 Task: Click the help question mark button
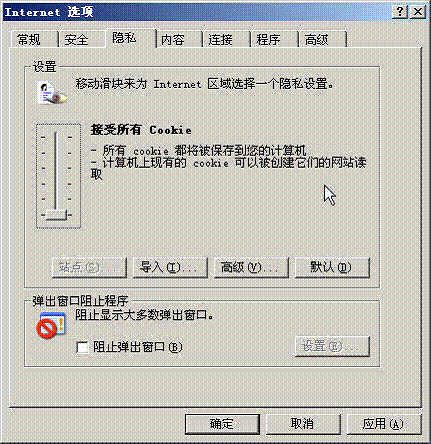pyautogui.click(x=399, y=12)
